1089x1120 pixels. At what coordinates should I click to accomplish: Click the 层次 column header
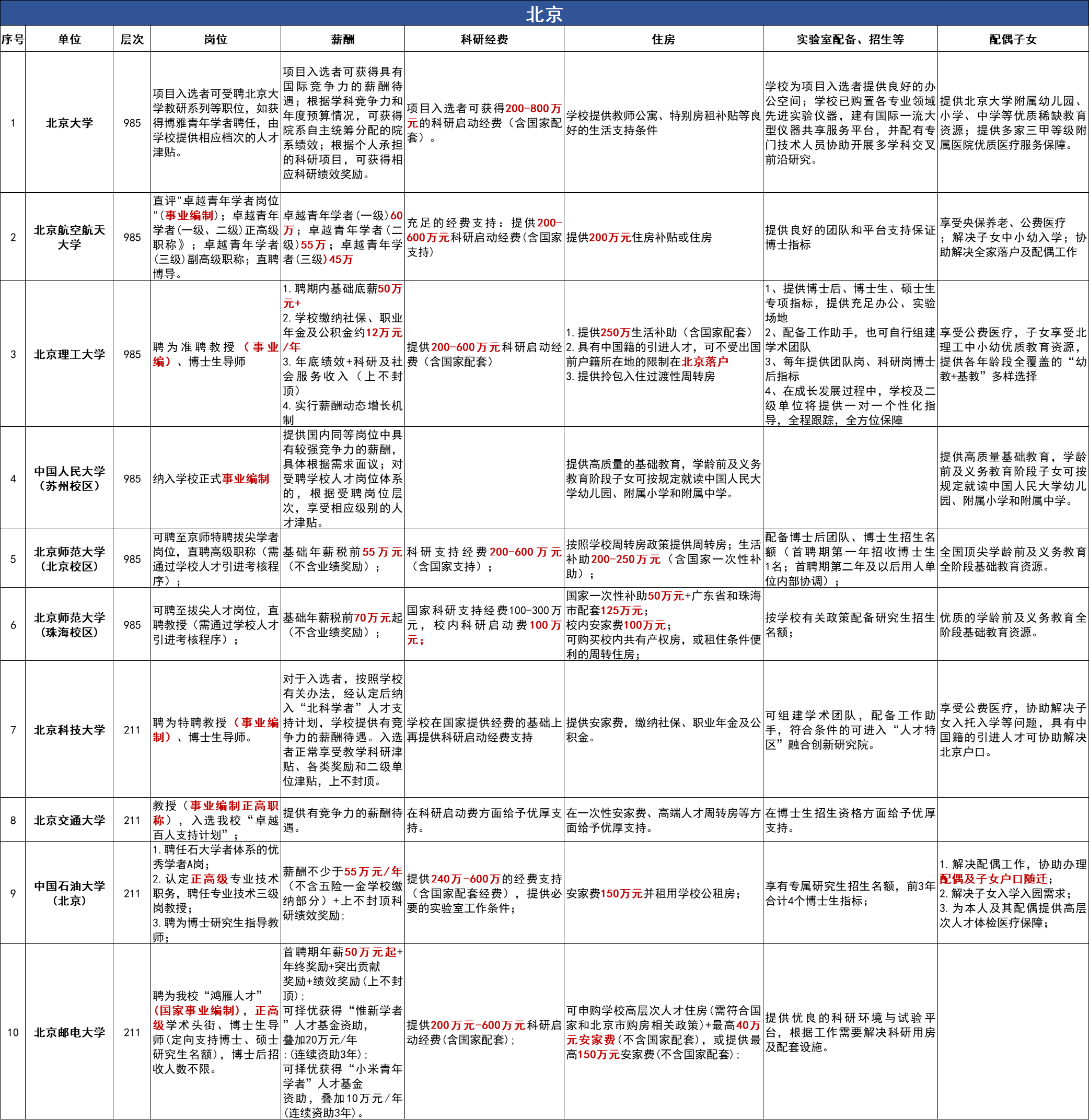[132, 40]
